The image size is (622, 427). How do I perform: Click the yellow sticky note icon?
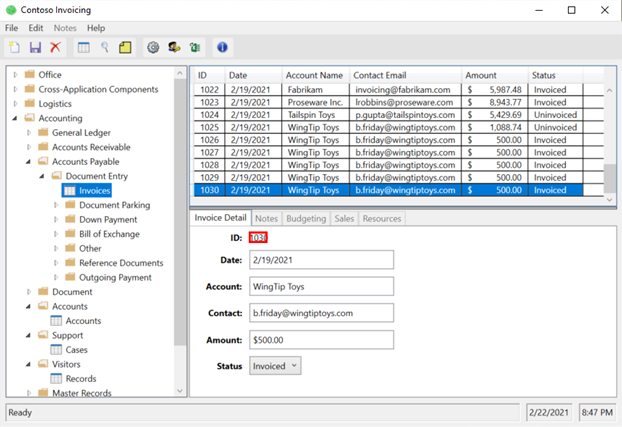125,47
